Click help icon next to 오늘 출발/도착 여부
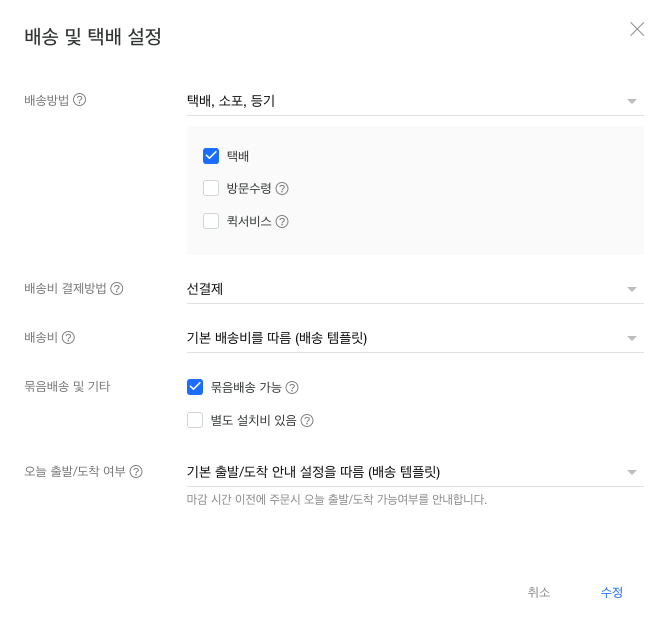Image resolution: width=668 pixels, height=620 pixels. [x=136, y=472]
